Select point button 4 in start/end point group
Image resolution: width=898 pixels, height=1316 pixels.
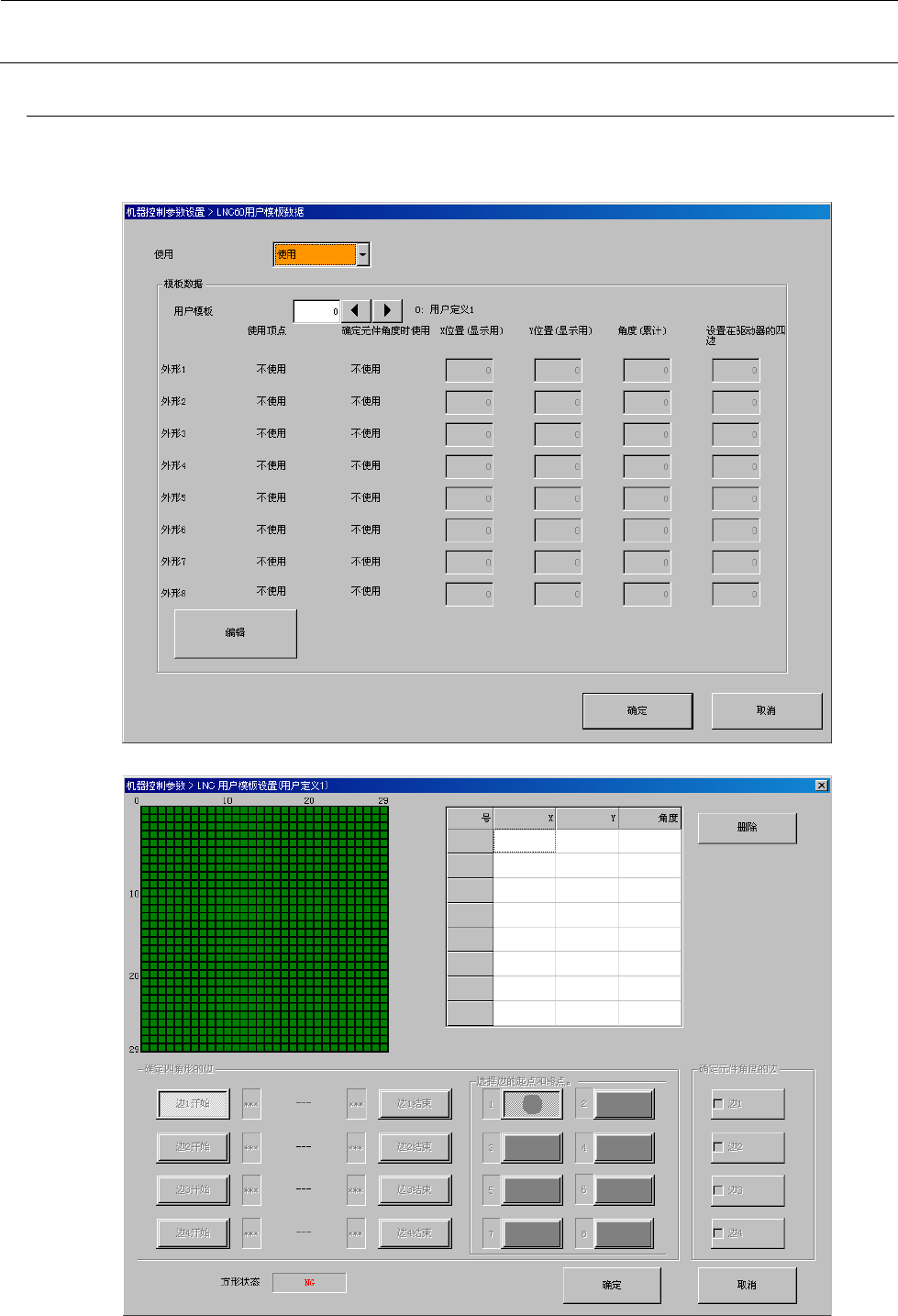(624, 1147)
